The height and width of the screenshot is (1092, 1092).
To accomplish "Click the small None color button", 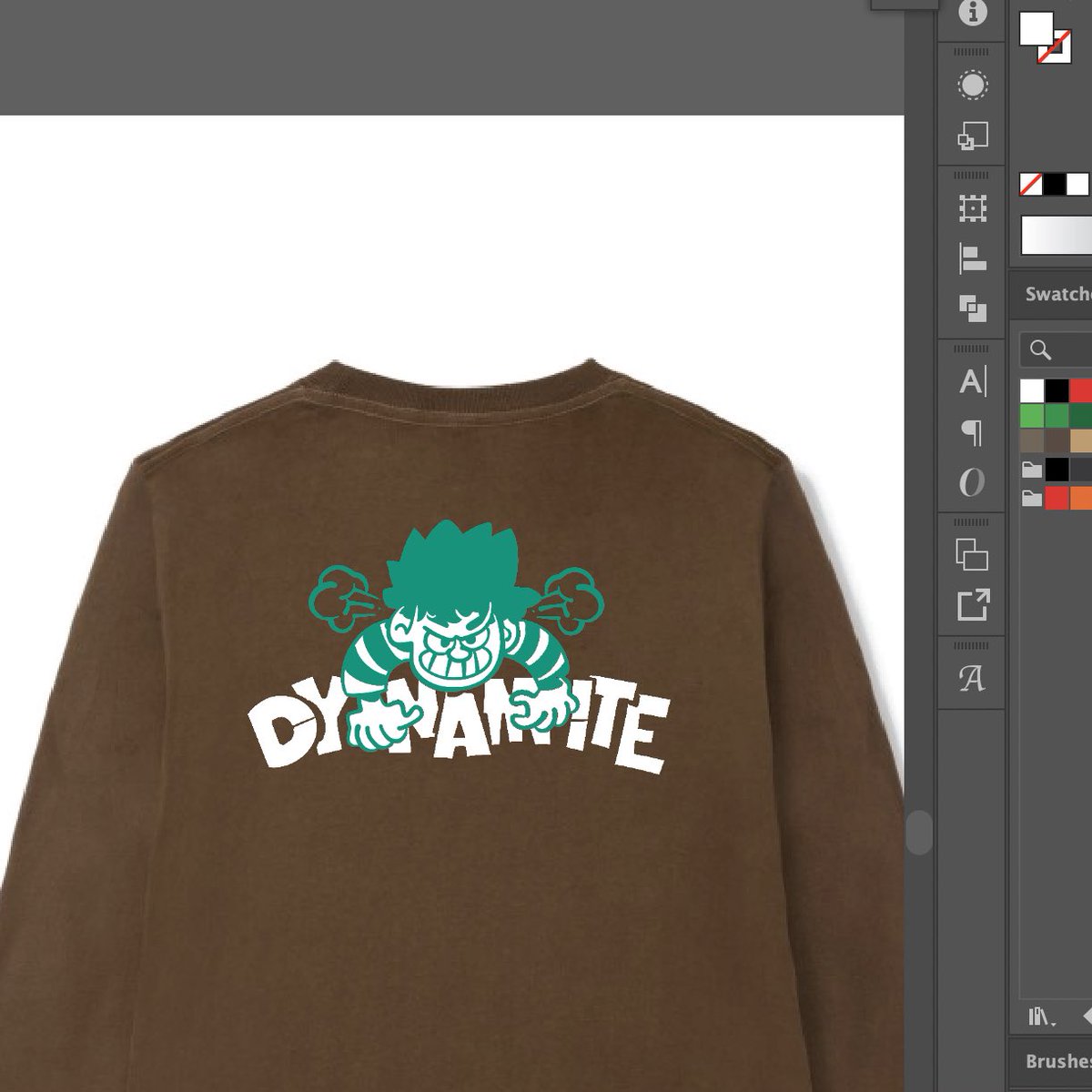I will click(x=1031, y=184).
